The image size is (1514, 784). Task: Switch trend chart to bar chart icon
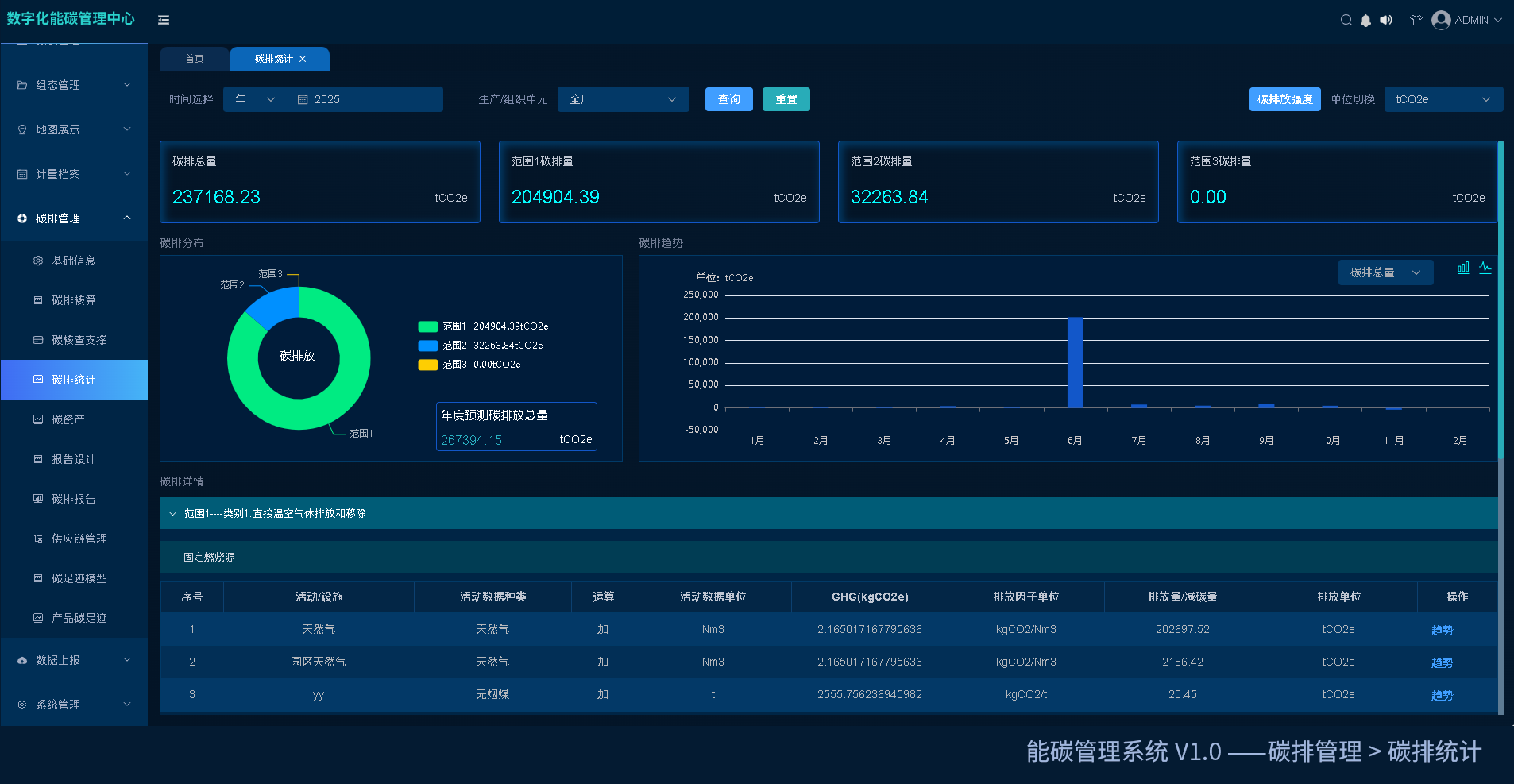(1463, 268)
